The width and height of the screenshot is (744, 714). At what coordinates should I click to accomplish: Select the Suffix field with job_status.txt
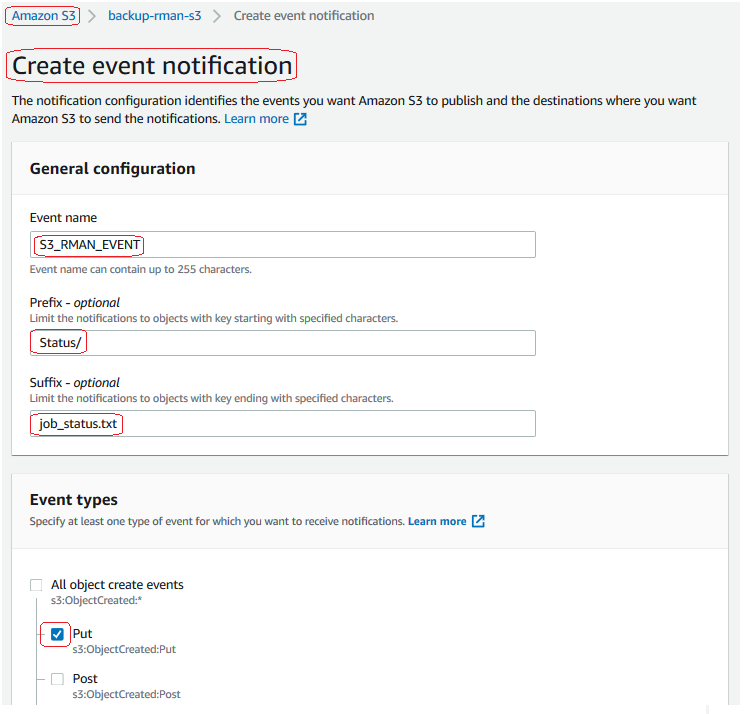(x=283, y=424)
